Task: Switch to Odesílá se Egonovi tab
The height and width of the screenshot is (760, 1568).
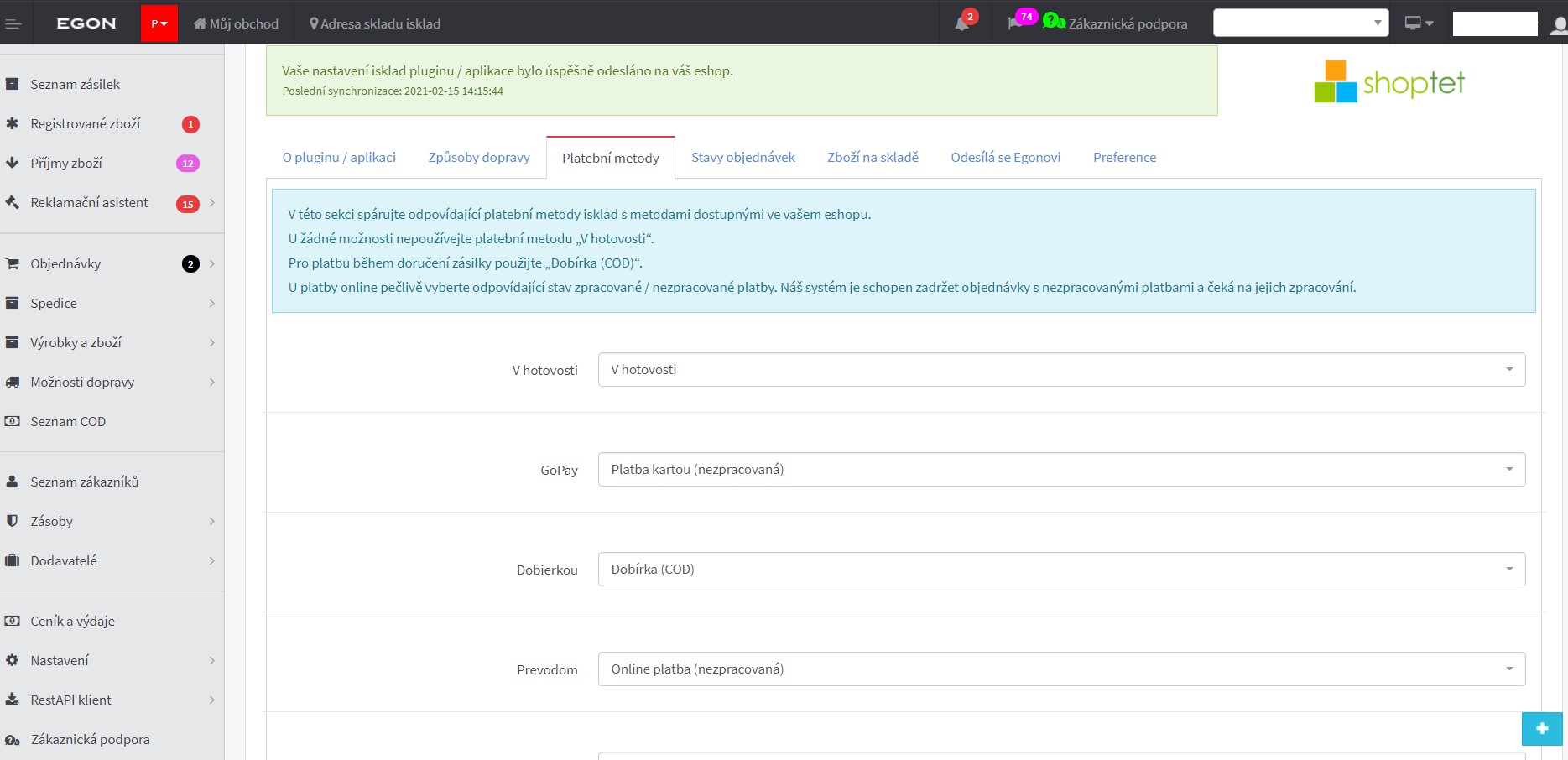Action: [x=1005, y=157]
